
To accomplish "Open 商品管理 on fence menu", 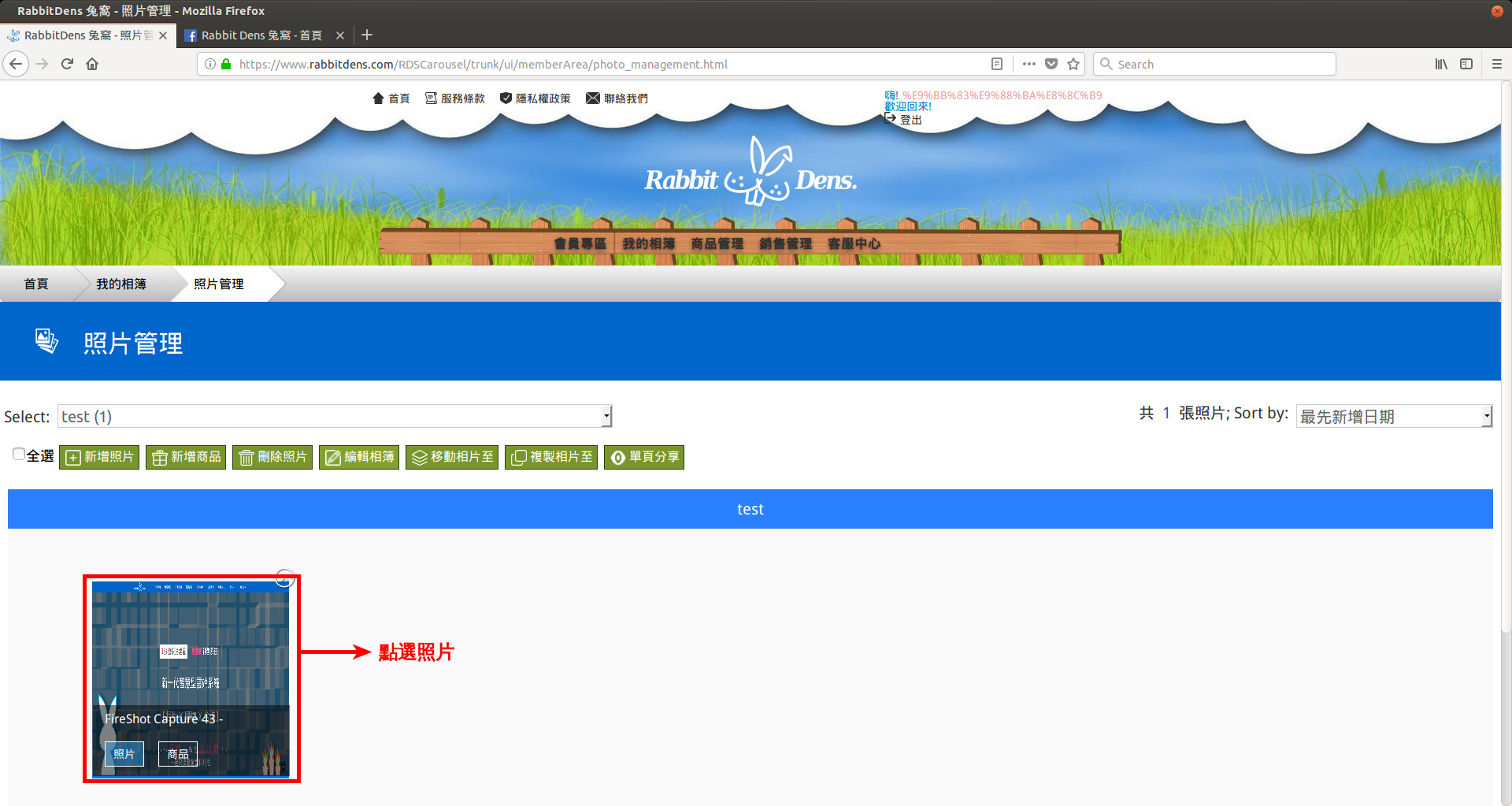I will coord(717,243).
